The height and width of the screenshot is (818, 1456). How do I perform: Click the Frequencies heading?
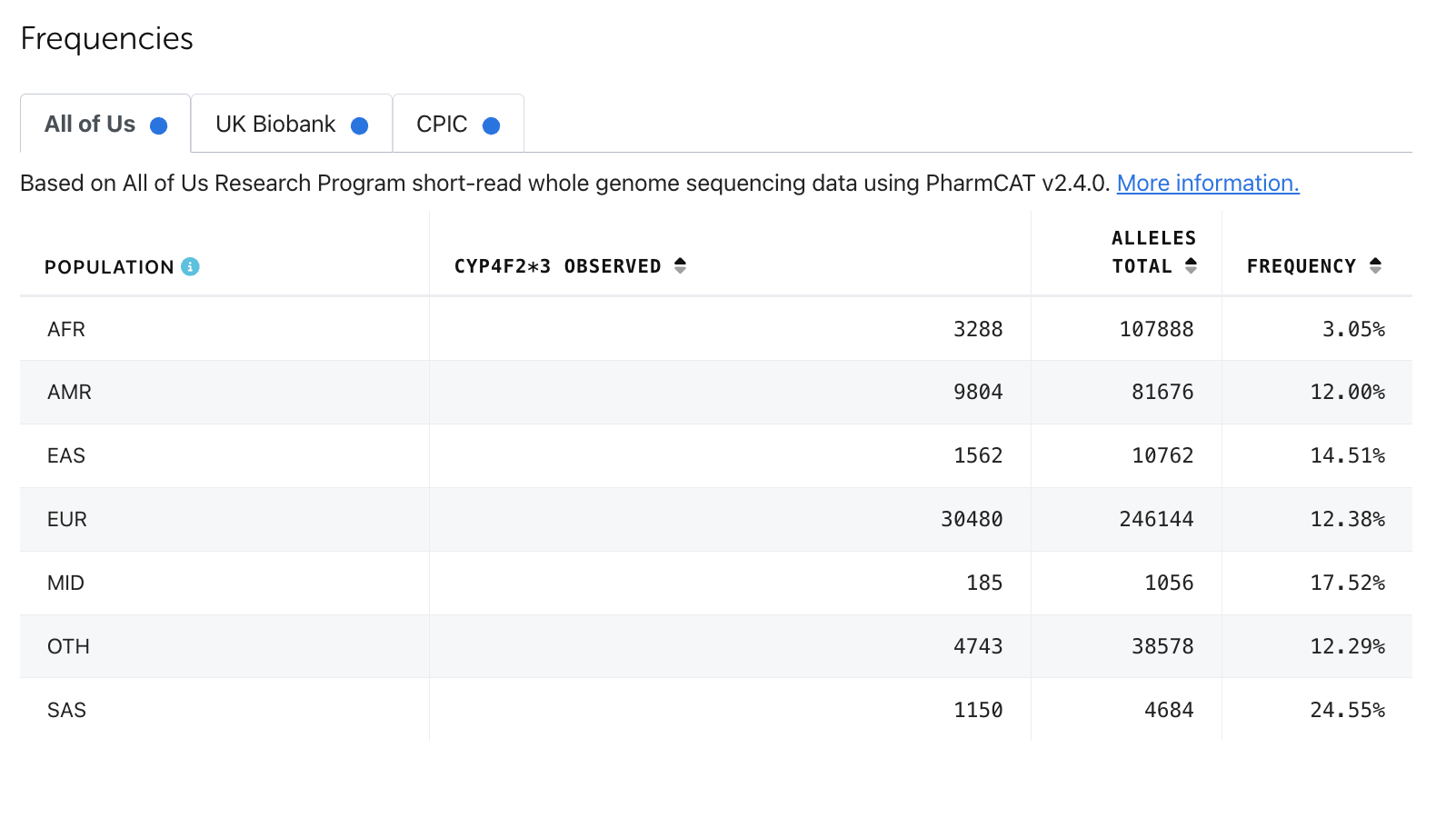pos(106,39)
